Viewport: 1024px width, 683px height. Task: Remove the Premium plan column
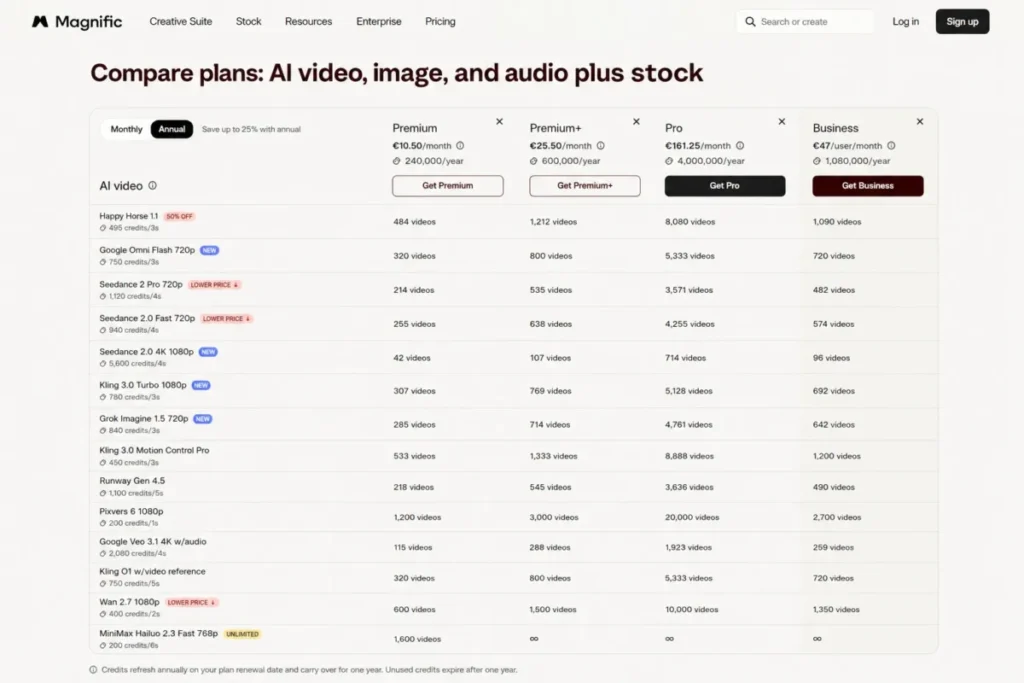pyautogui.click(x=500, y=121)
